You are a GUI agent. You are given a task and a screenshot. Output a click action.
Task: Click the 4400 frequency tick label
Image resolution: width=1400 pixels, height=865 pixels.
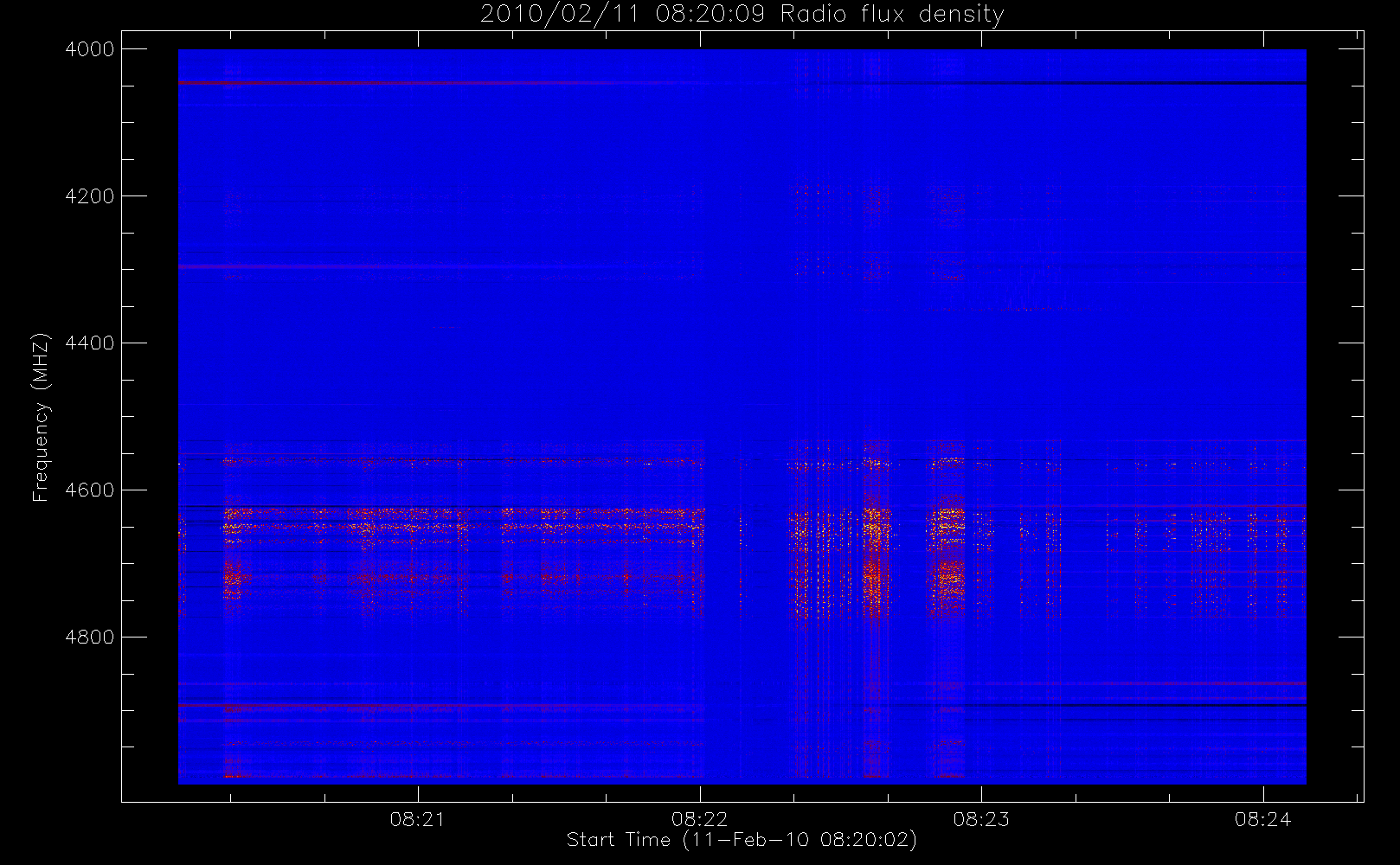pyautogui.click(x=90, y=343)
